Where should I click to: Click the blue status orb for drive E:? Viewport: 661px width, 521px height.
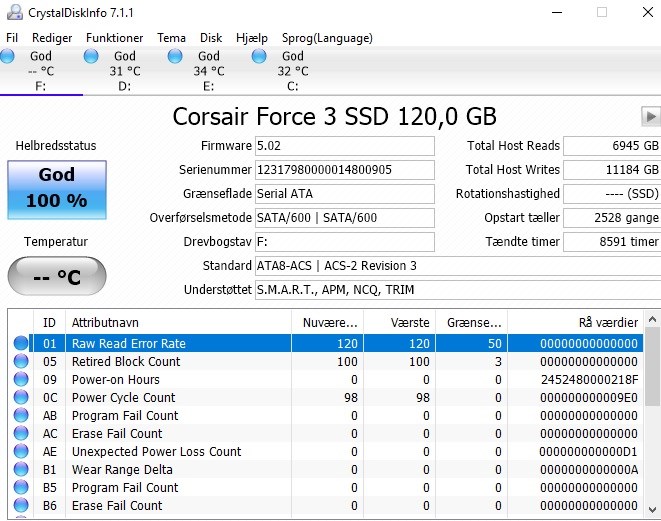(175, 56)
